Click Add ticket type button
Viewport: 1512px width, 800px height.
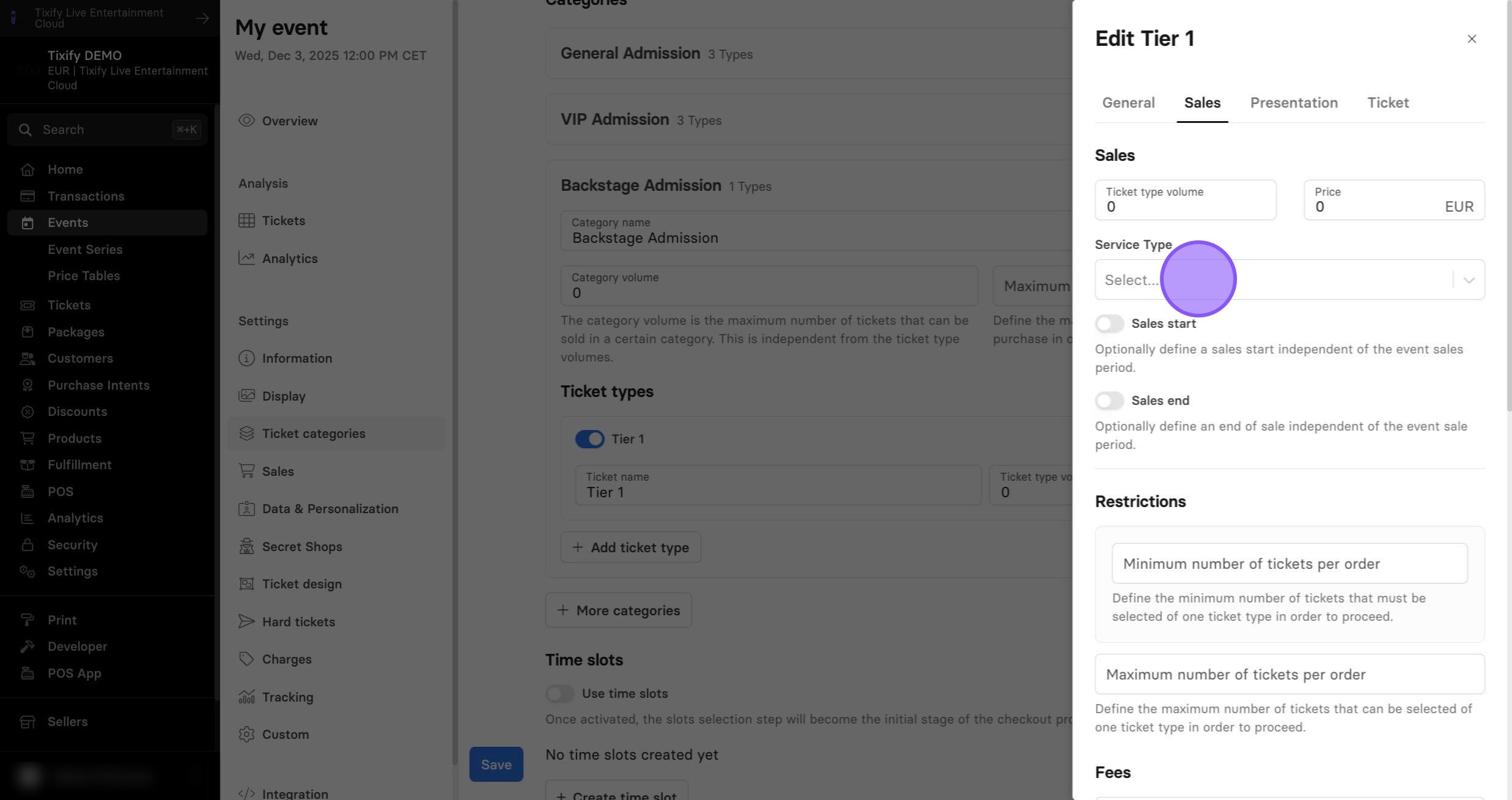630,547
